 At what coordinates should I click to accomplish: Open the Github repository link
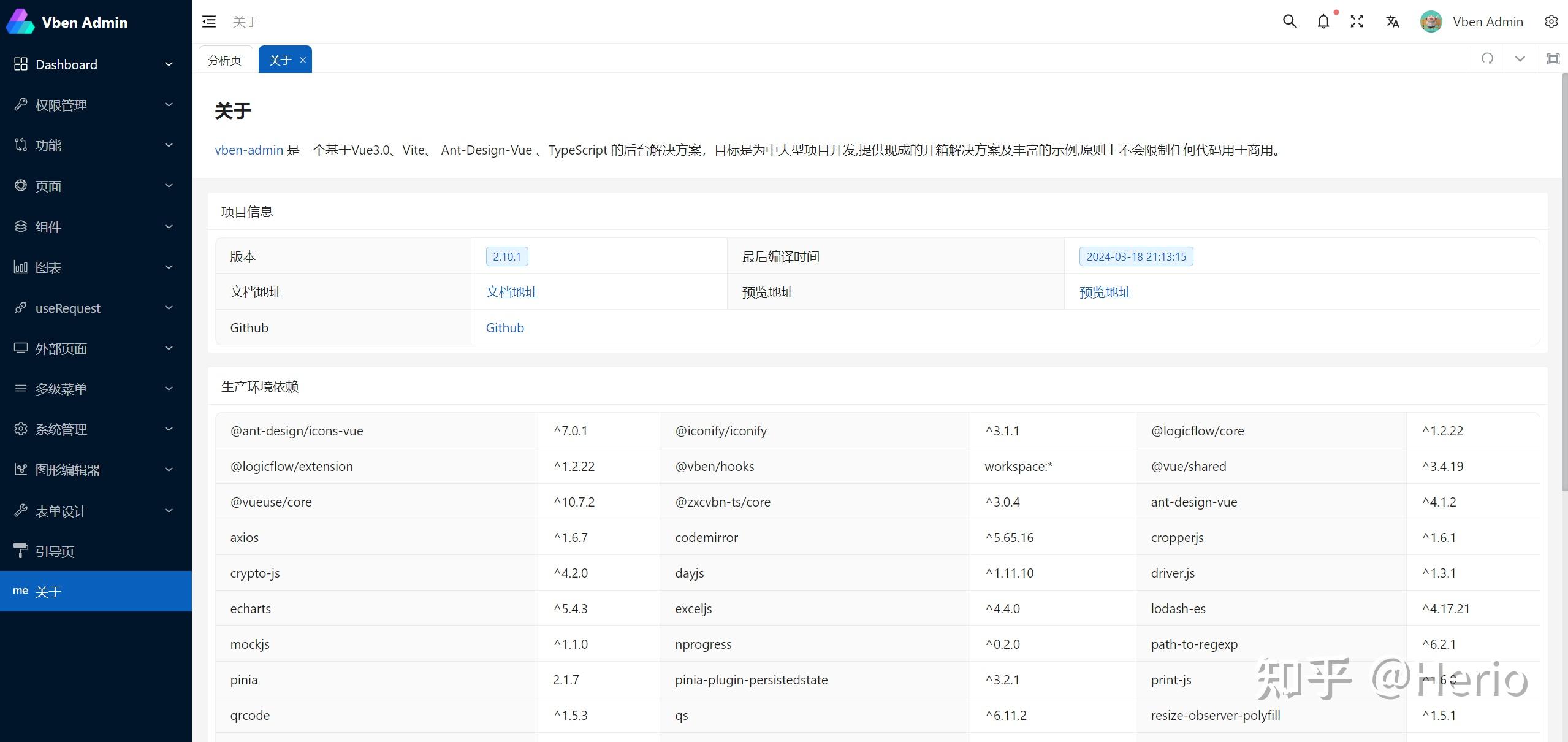(x=504, y=327)
